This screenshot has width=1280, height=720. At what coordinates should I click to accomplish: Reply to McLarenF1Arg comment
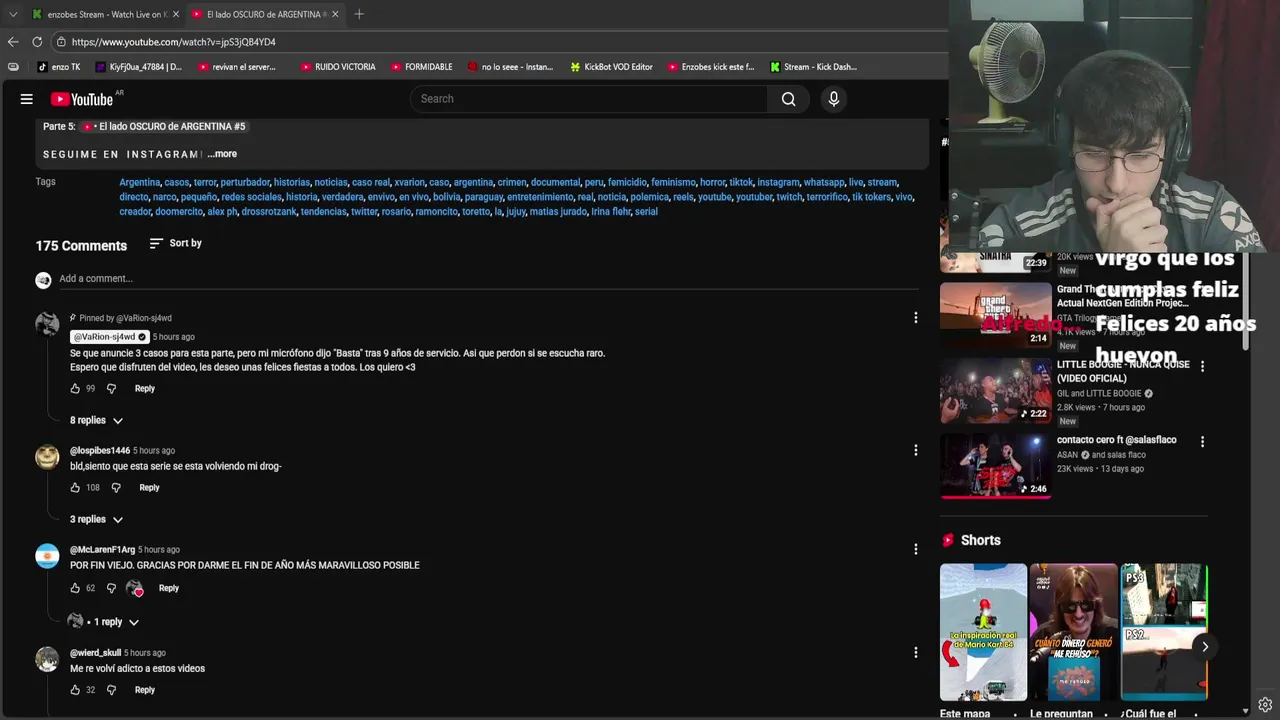pos(169,589)
